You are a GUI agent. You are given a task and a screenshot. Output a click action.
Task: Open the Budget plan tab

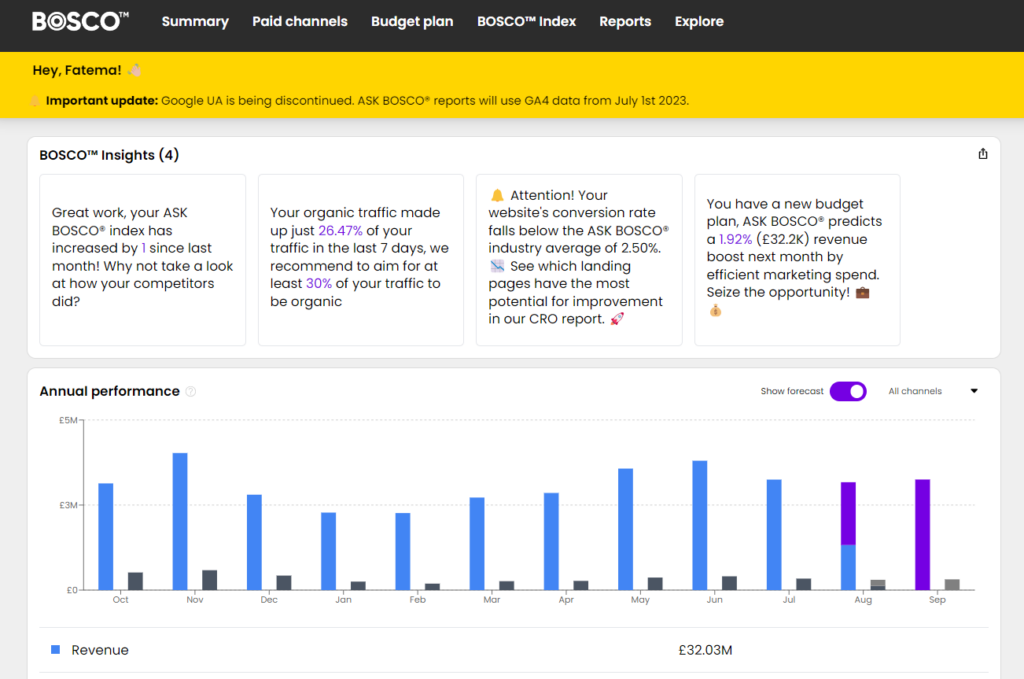coord(412,21)
